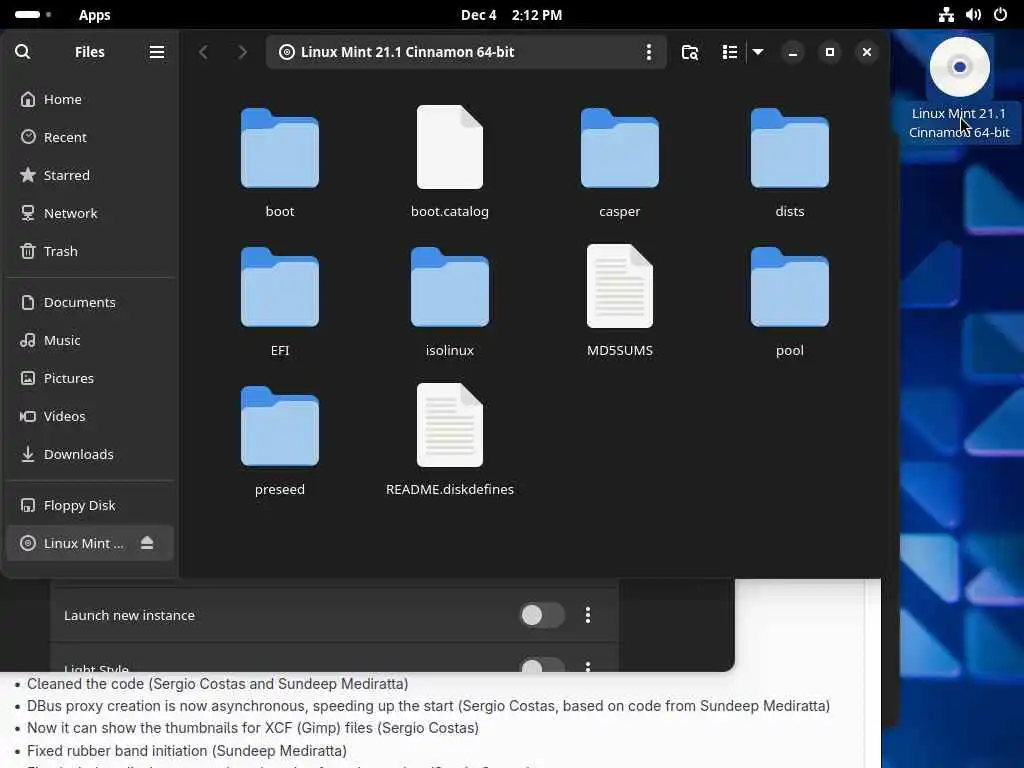Image resolution: width=1024 pixels, height=768 pixels.
Task: Open Network in the sidebar
Action: 90,213
